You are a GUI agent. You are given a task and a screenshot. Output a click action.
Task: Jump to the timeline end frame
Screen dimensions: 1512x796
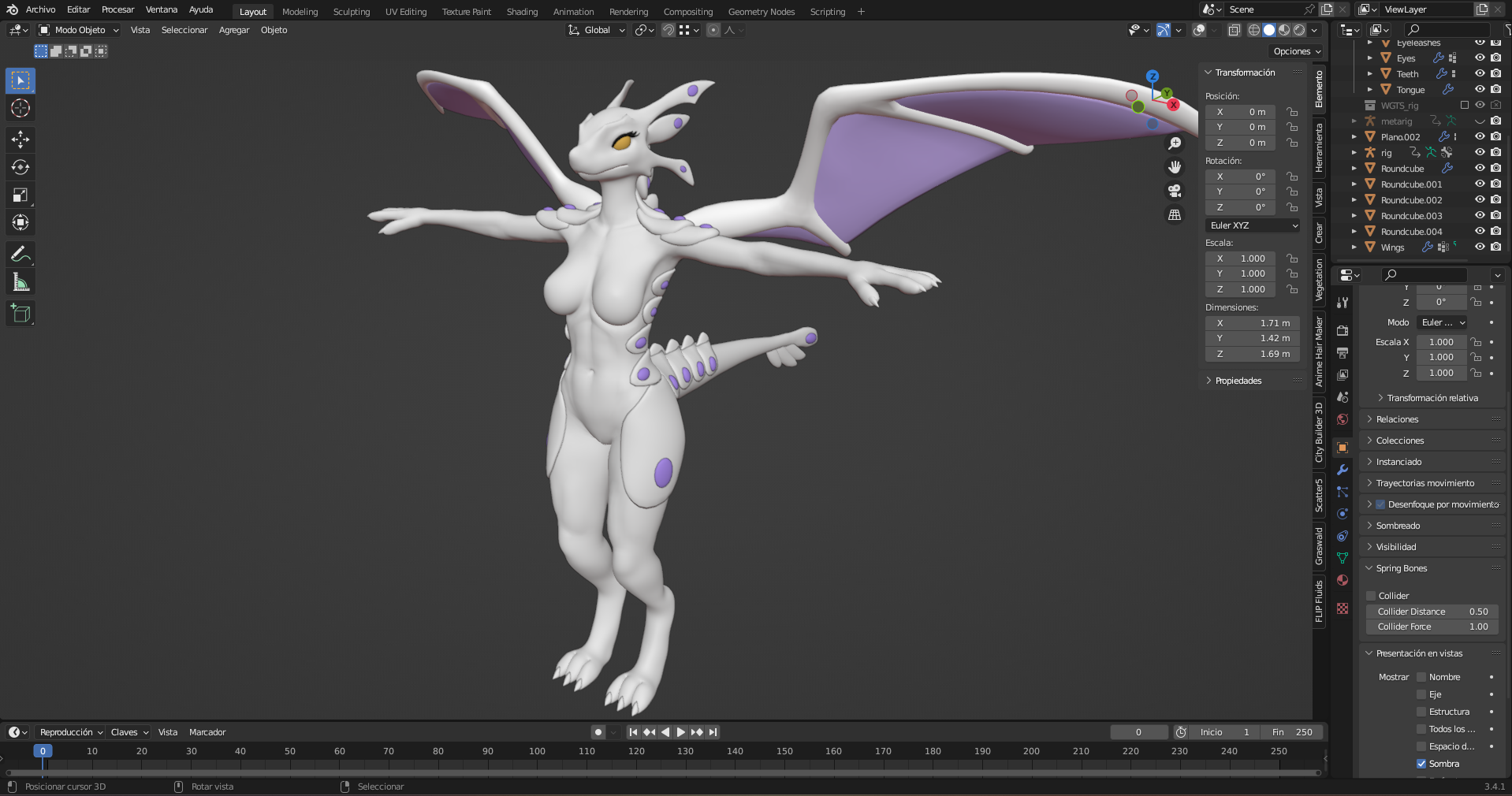coord(713,732)
